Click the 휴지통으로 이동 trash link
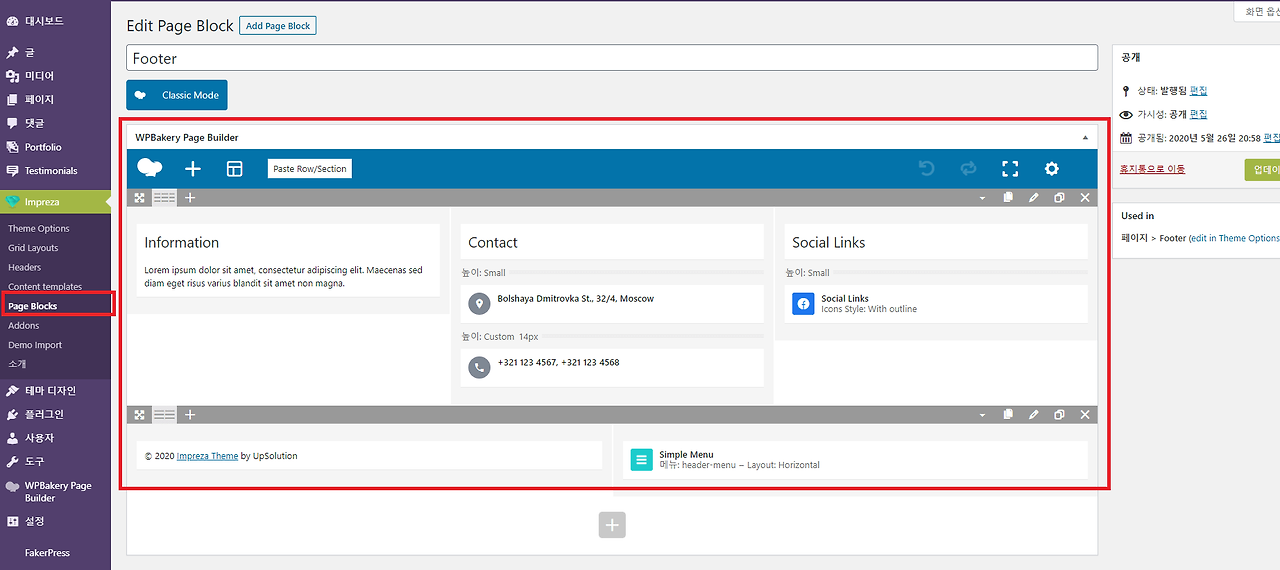1280x570 pixels. point(1152,169)
